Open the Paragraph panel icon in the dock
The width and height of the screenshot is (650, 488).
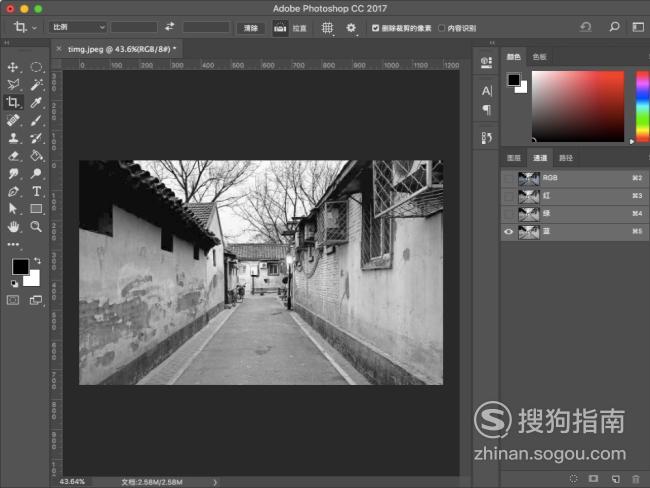tap(487, 110)
